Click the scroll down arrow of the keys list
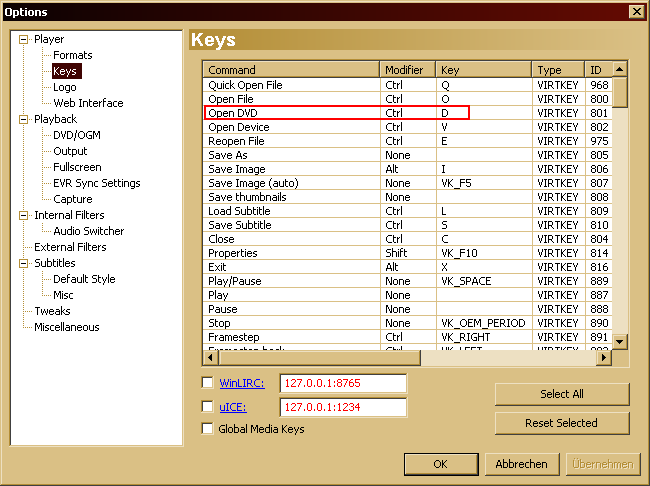This screenshot has height=486, width=650. coord(620,341)
